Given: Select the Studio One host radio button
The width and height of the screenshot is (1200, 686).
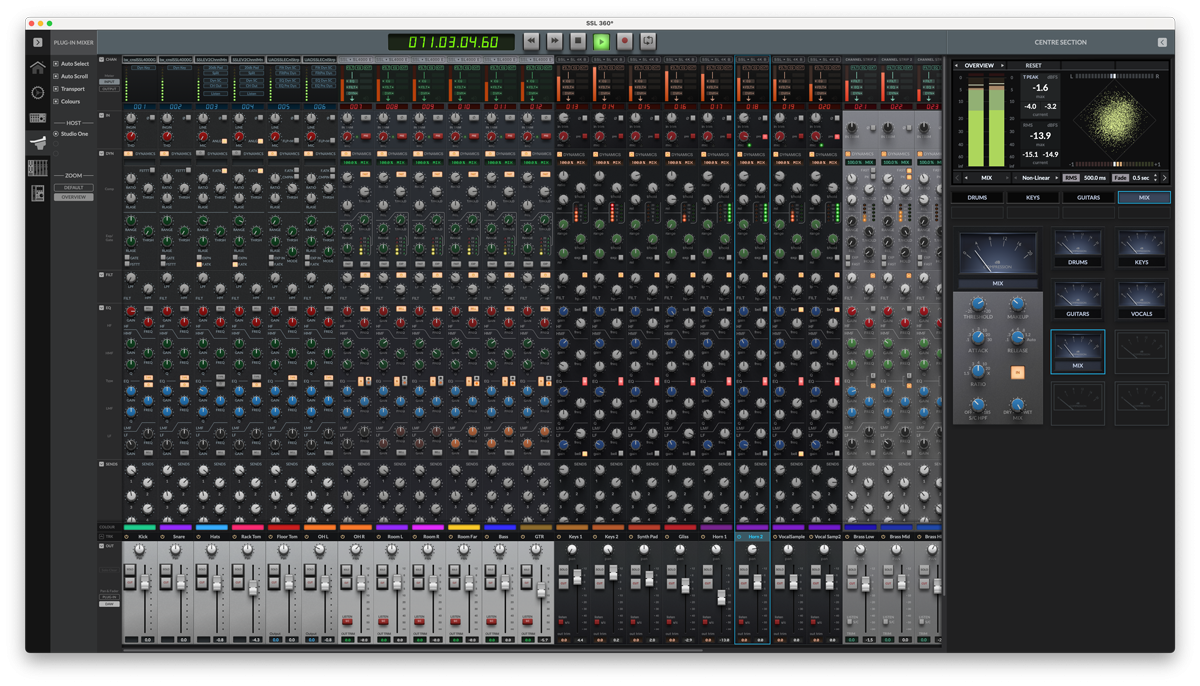Looking at the screenshot, I should tap(56, 134).
